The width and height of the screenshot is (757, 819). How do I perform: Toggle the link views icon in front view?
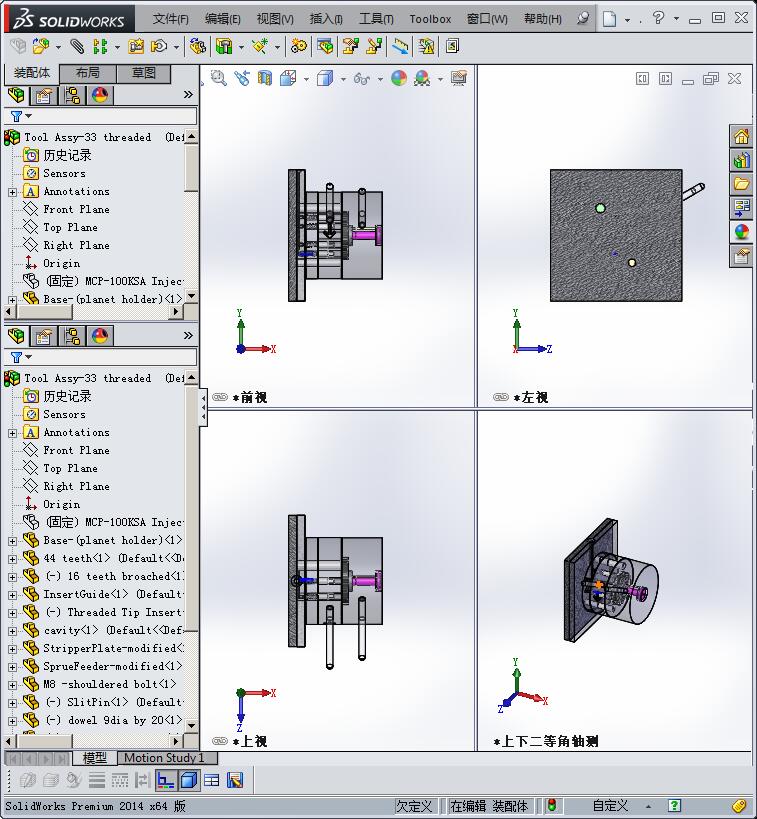click(220, 397)
